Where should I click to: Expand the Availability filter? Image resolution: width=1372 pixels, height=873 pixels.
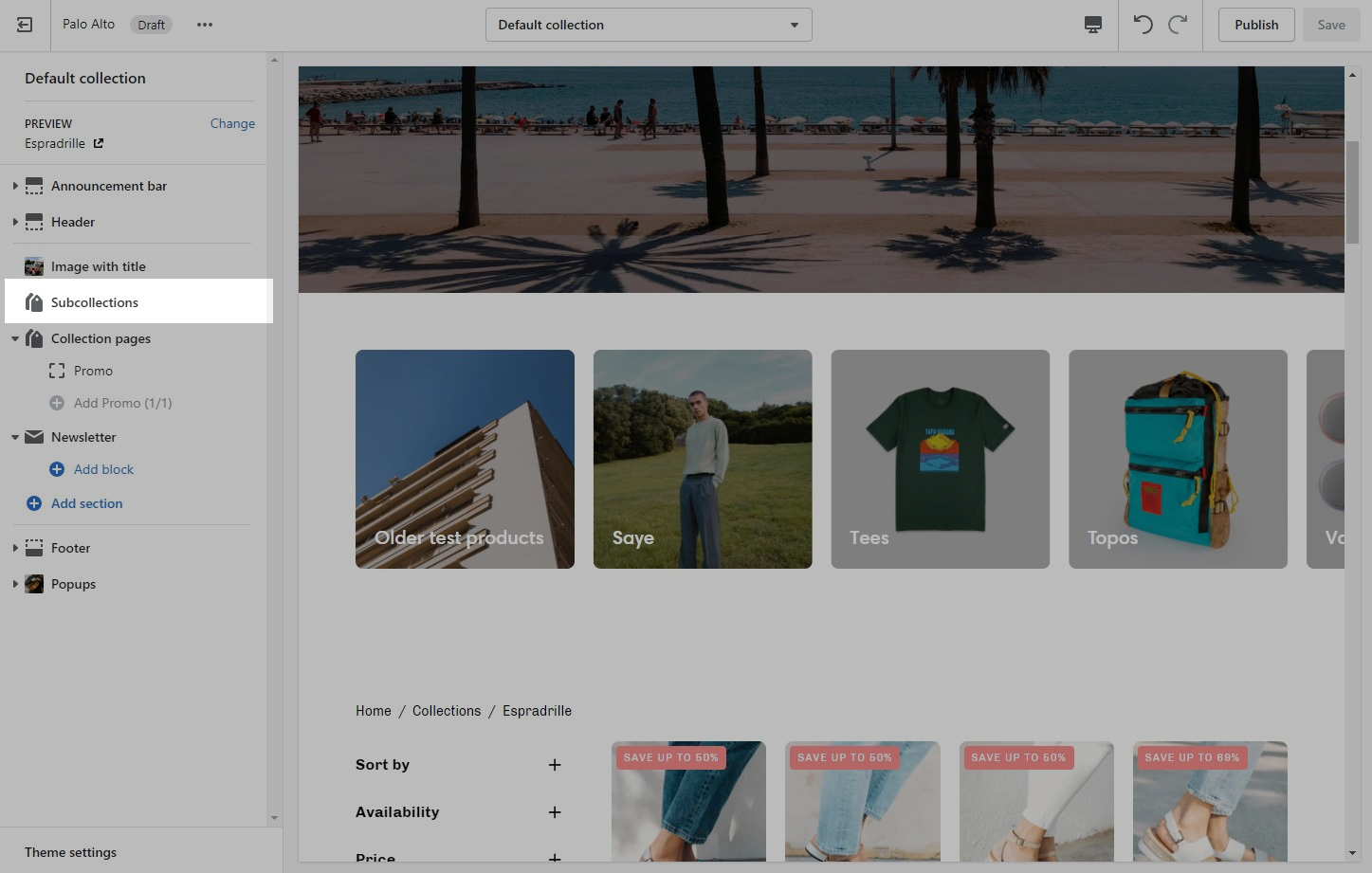click(x=555, y=812)
